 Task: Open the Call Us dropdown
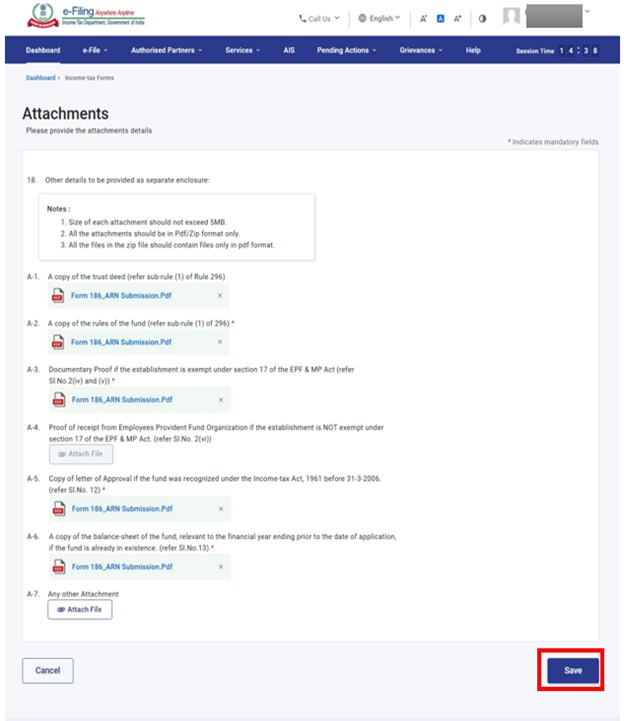click(x=319, y=18)
